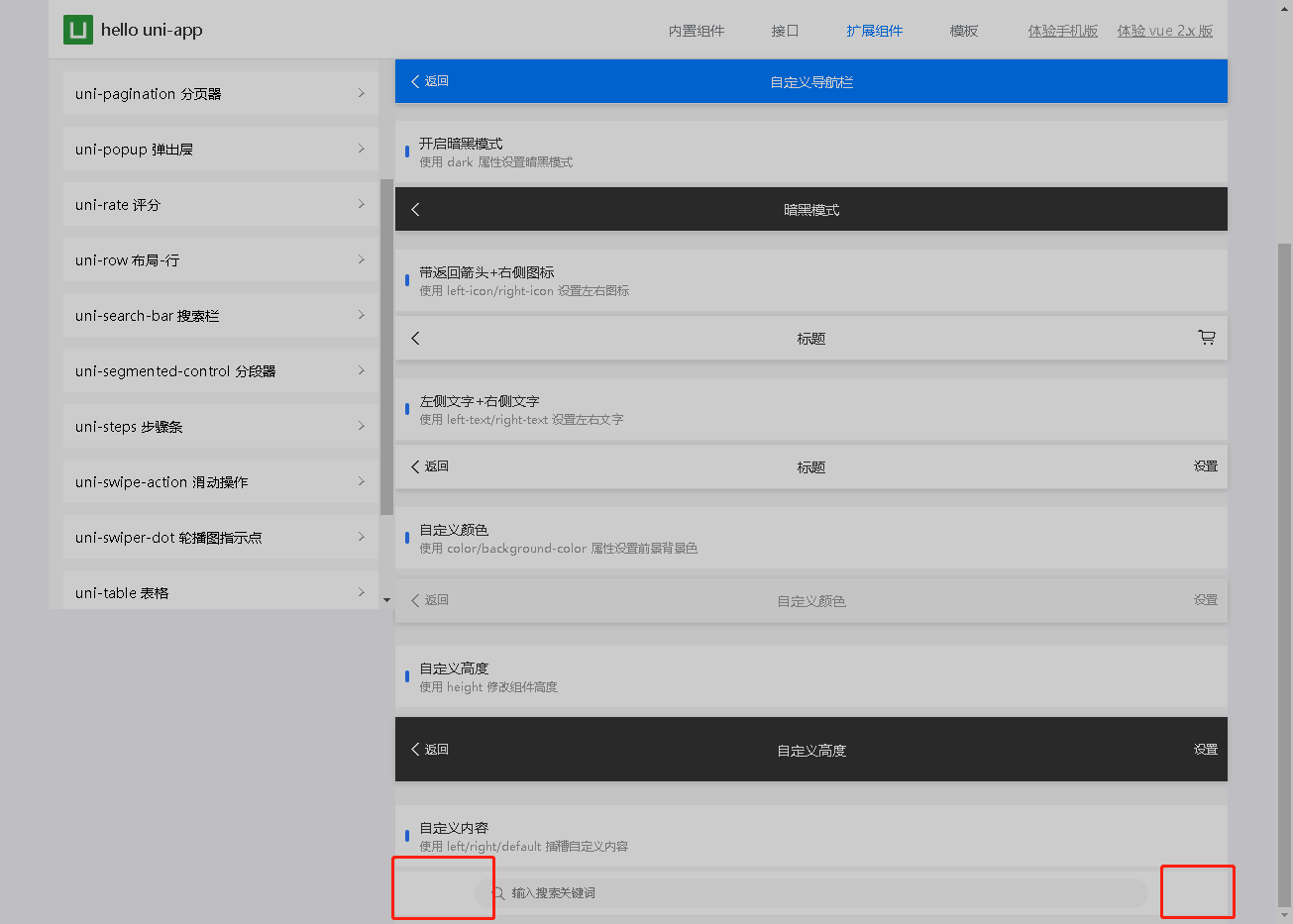Click the 使用 height 修改组件高度 description
The image size is (1293, 924).
click(x=488, y=687)
